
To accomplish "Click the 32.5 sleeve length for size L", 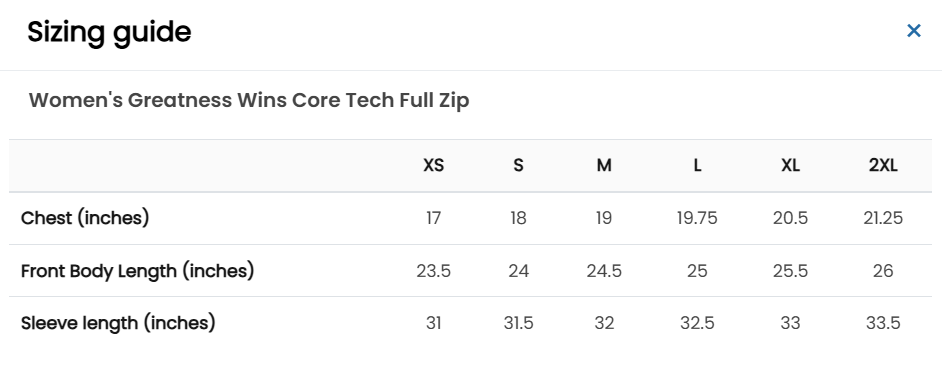I will tap(697, 323).
